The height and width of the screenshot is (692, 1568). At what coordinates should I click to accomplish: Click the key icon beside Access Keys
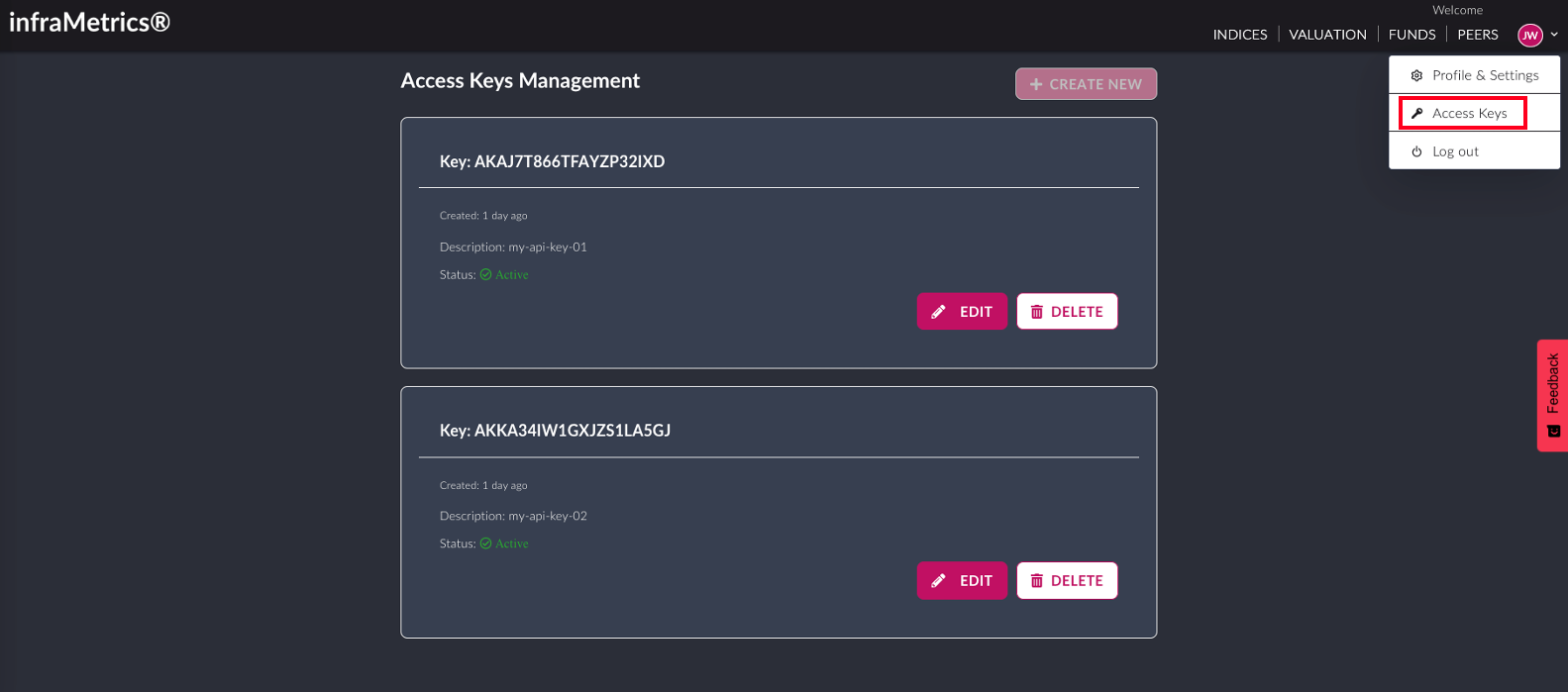click(x=1416, y=114)
